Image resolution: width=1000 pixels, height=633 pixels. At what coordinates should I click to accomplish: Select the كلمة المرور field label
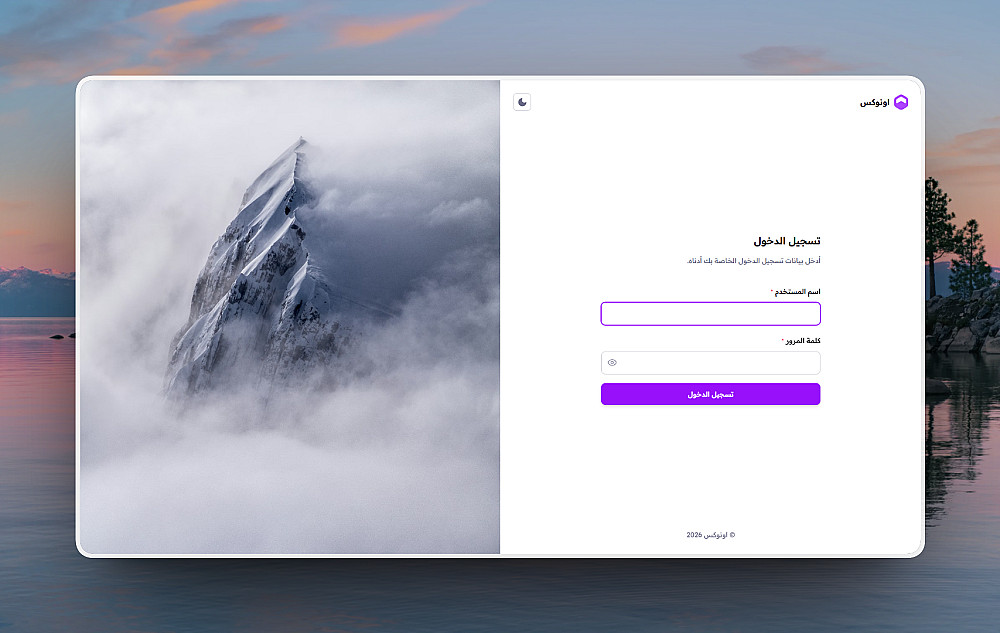click(803, 340)
